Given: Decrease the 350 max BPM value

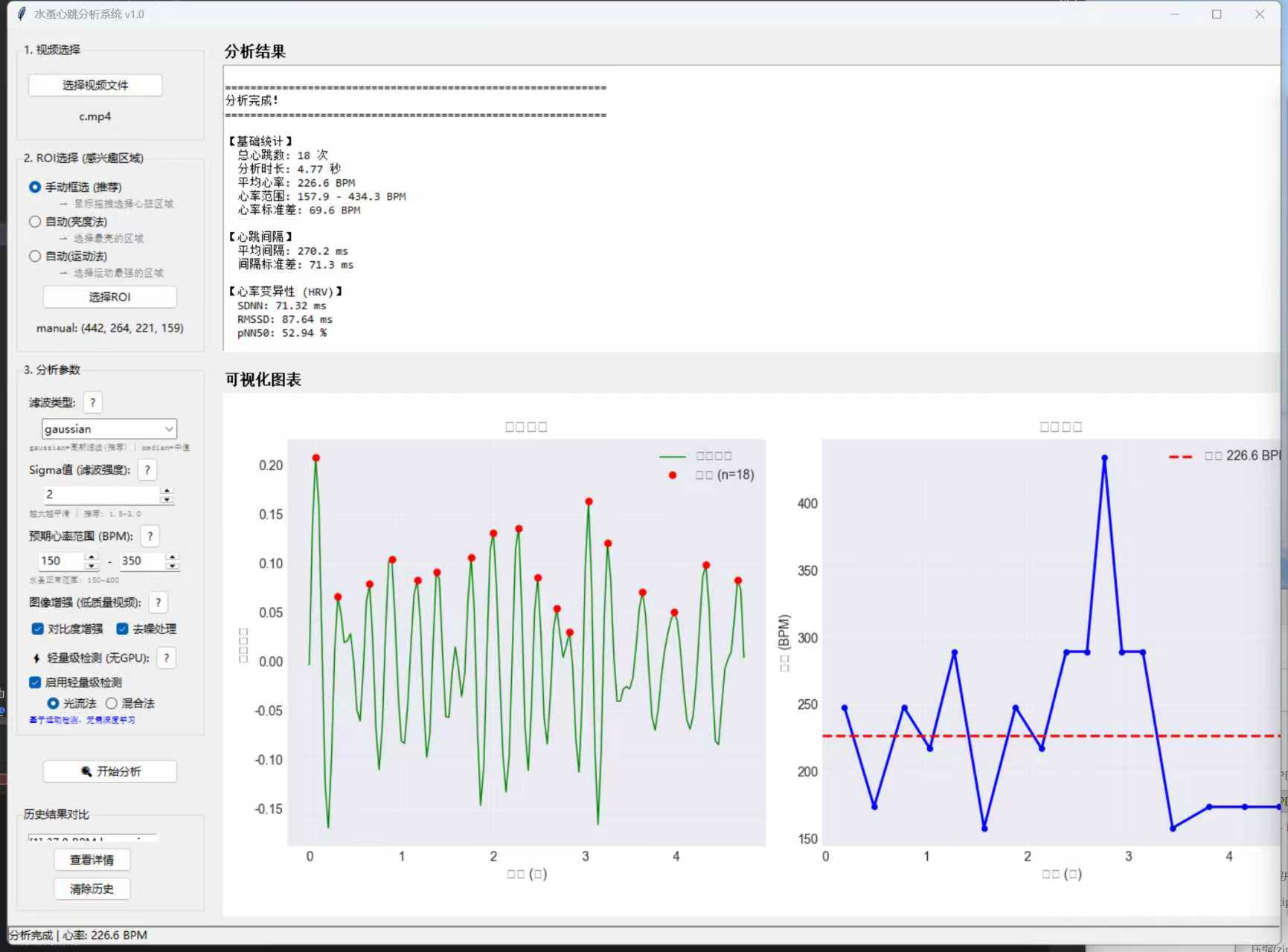Looking at the screenshot, I should (x=172, y=566).
